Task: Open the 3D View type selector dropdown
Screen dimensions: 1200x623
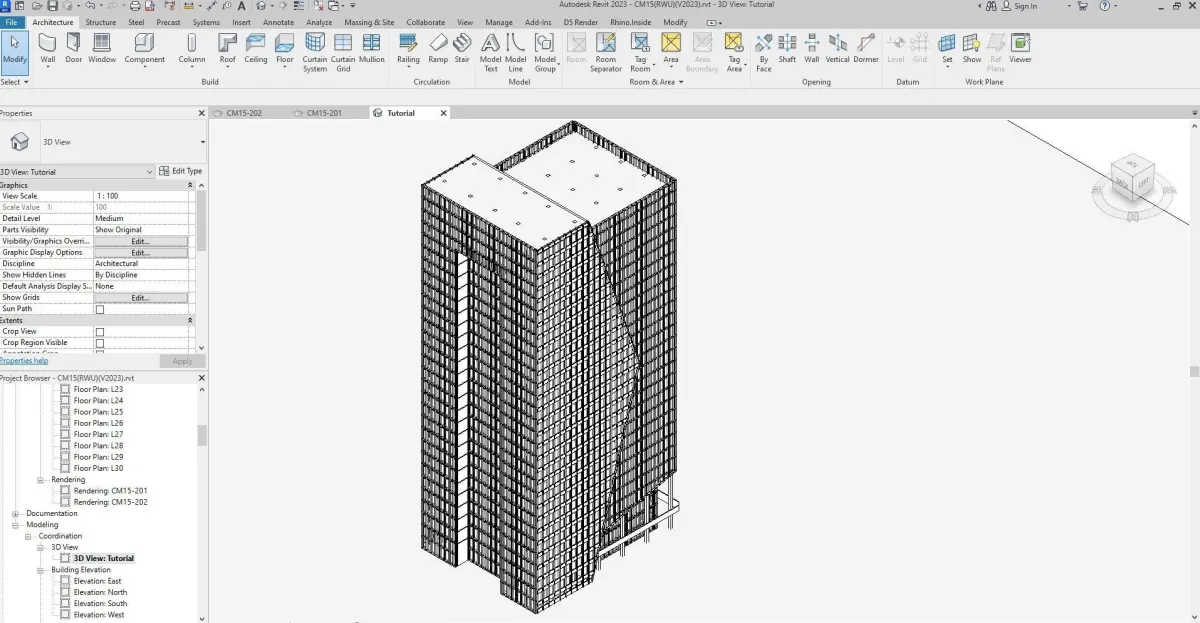Action: [x=202, y=142]
